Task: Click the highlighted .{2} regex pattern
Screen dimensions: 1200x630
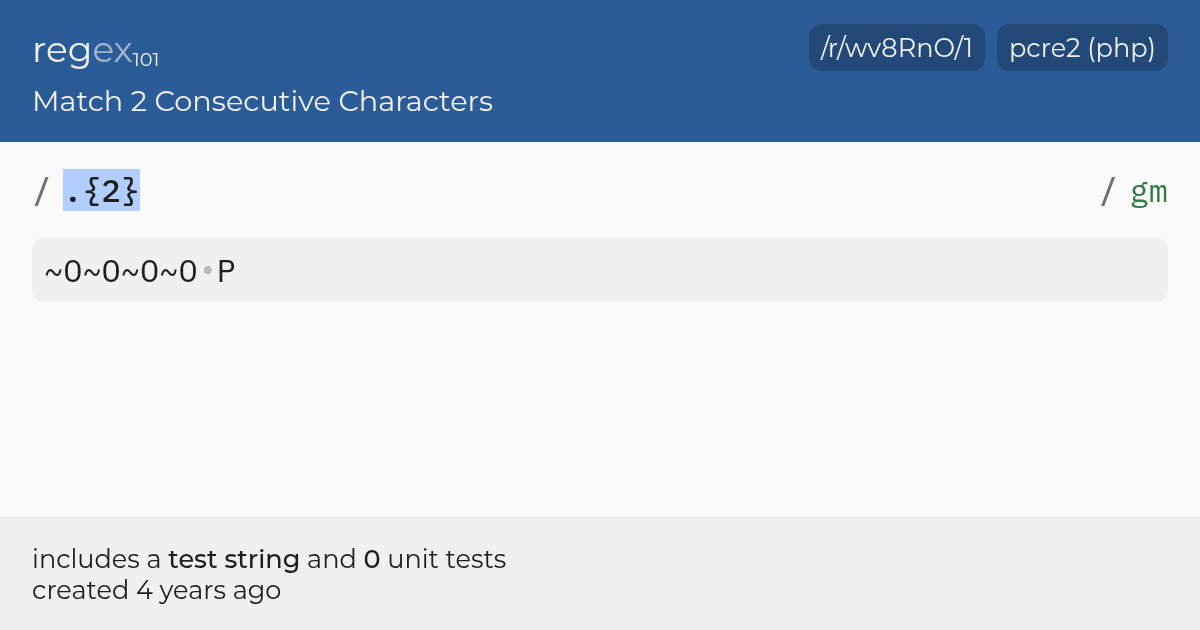Action: (101, 190)
